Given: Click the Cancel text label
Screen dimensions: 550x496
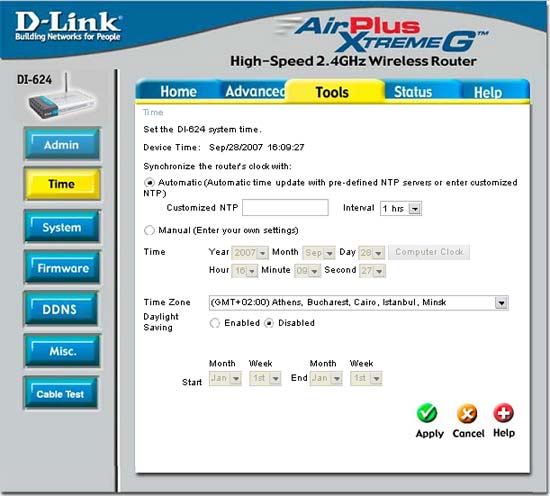Looking at the screenshot, I should (x=468, y=434).
